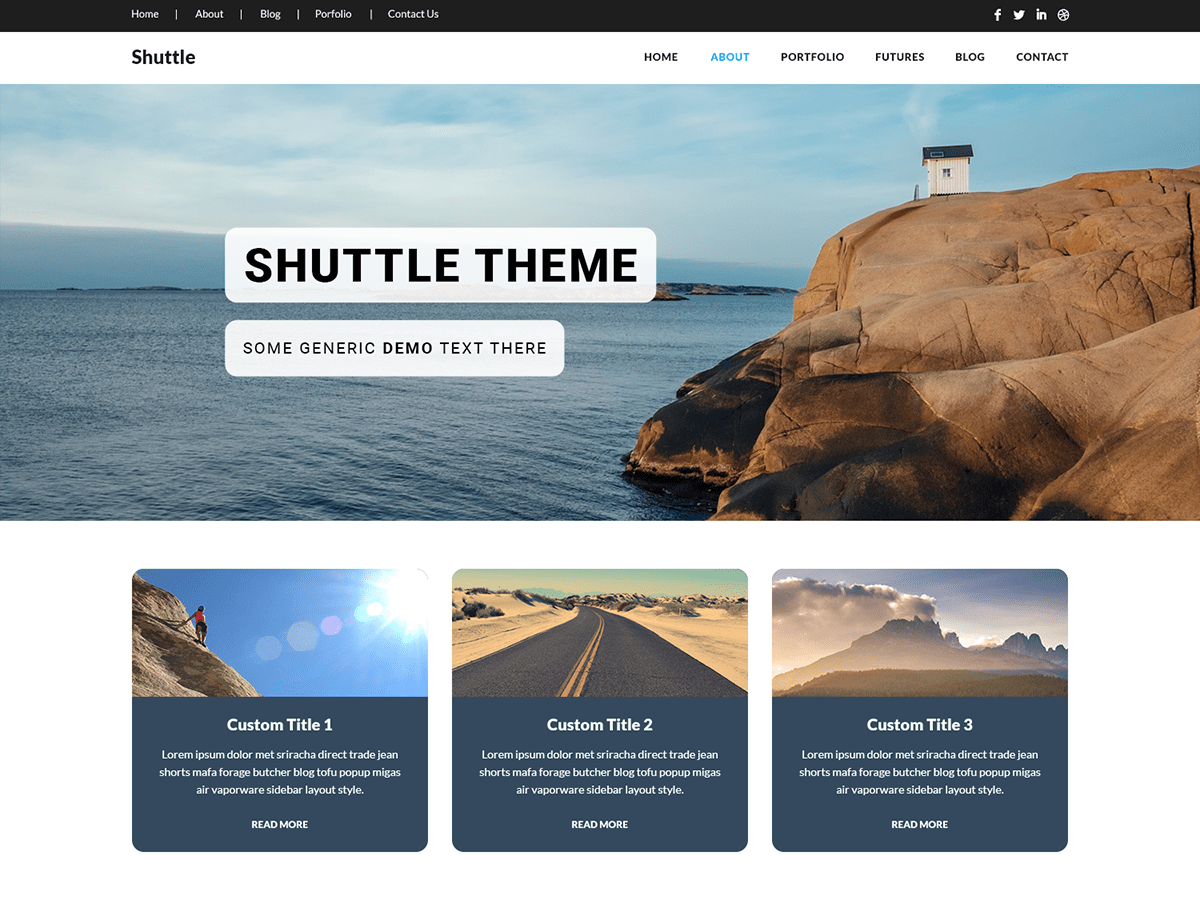Open the Dribbble icon top right
The image size is (1200, 900).
(x=1063, y=15)
